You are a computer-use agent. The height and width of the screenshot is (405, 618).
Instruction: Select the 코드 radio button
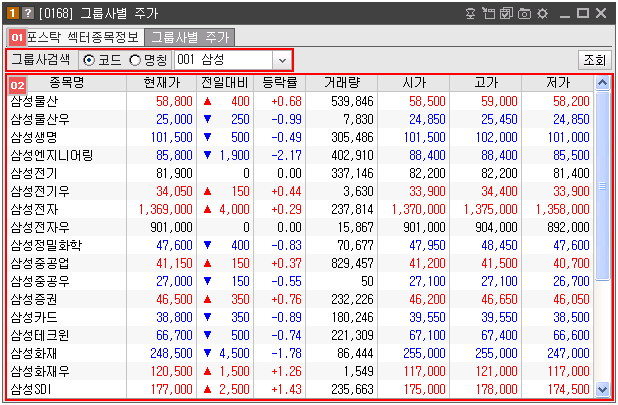pos(89,60)
